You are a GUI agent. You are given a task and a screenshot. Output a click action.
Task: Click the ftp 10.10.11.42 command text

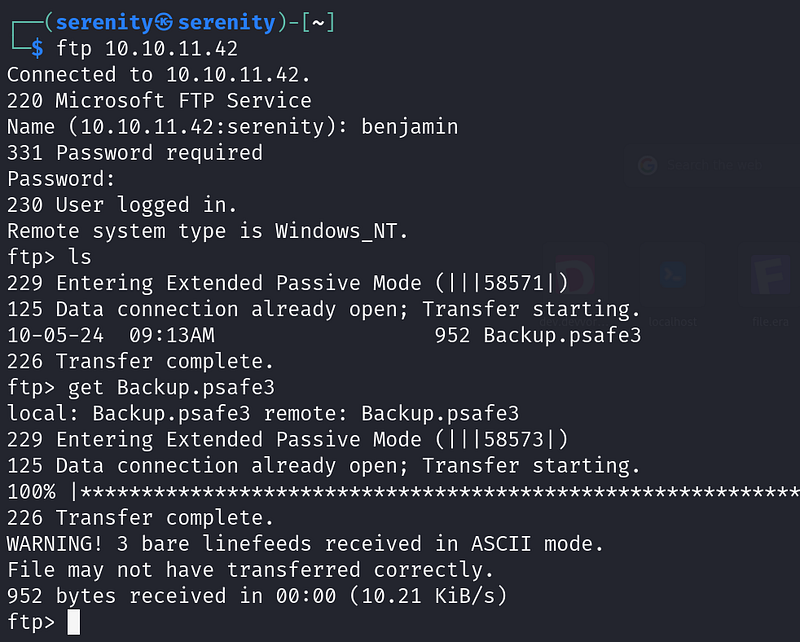point(147,49)
